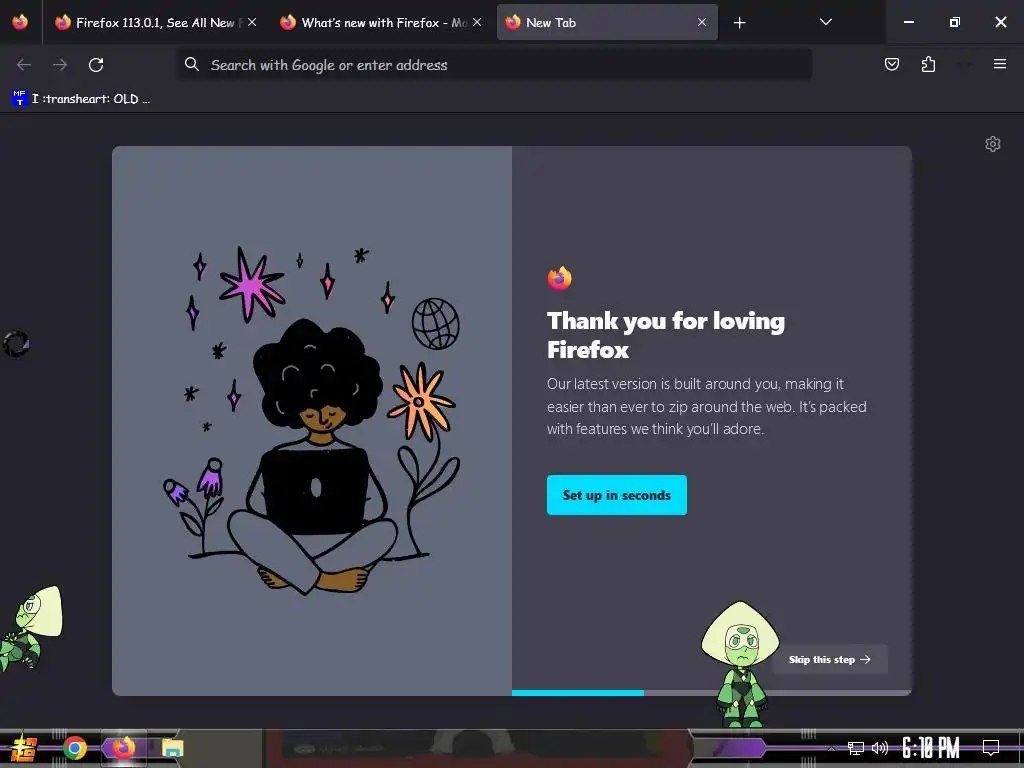Switch to the Firefox 113.0.1 release notes tab

[155, 22]
